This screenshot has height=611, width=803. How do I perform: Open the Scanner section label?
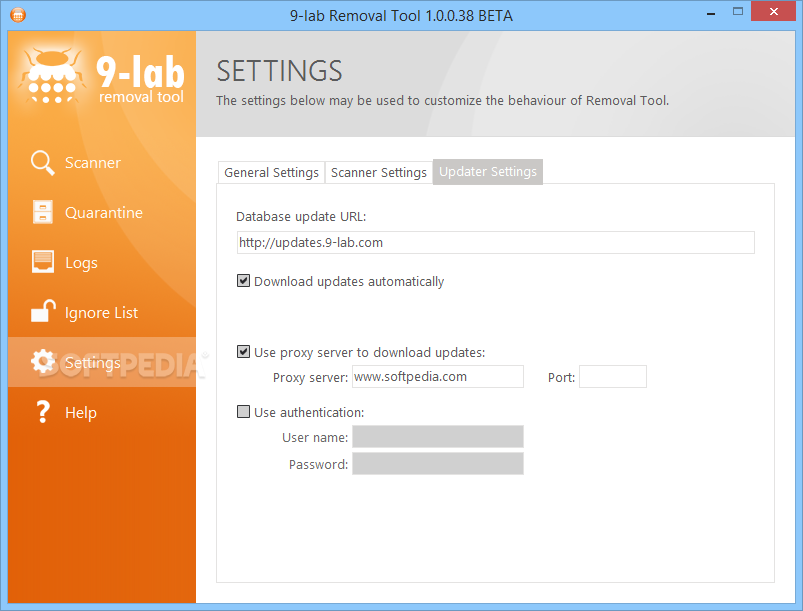tap(93, 163)
